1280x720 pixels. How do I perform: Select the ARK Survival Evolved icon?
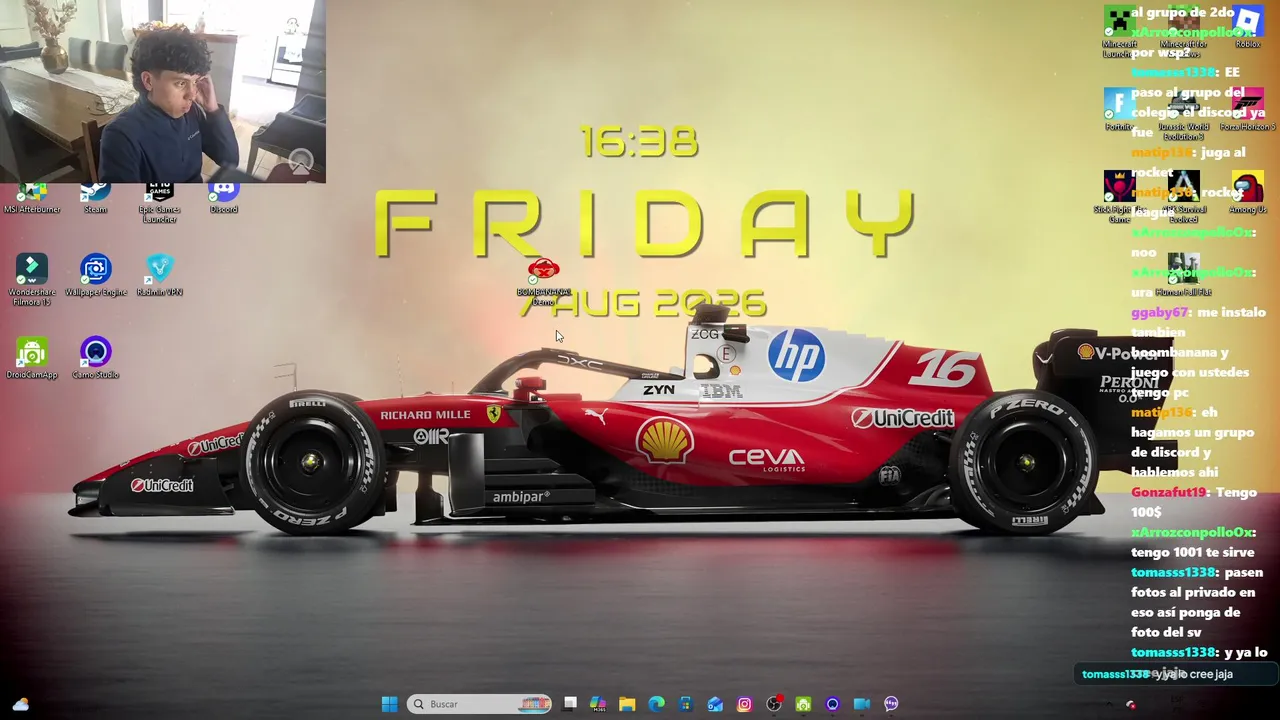click(1184, 197)
